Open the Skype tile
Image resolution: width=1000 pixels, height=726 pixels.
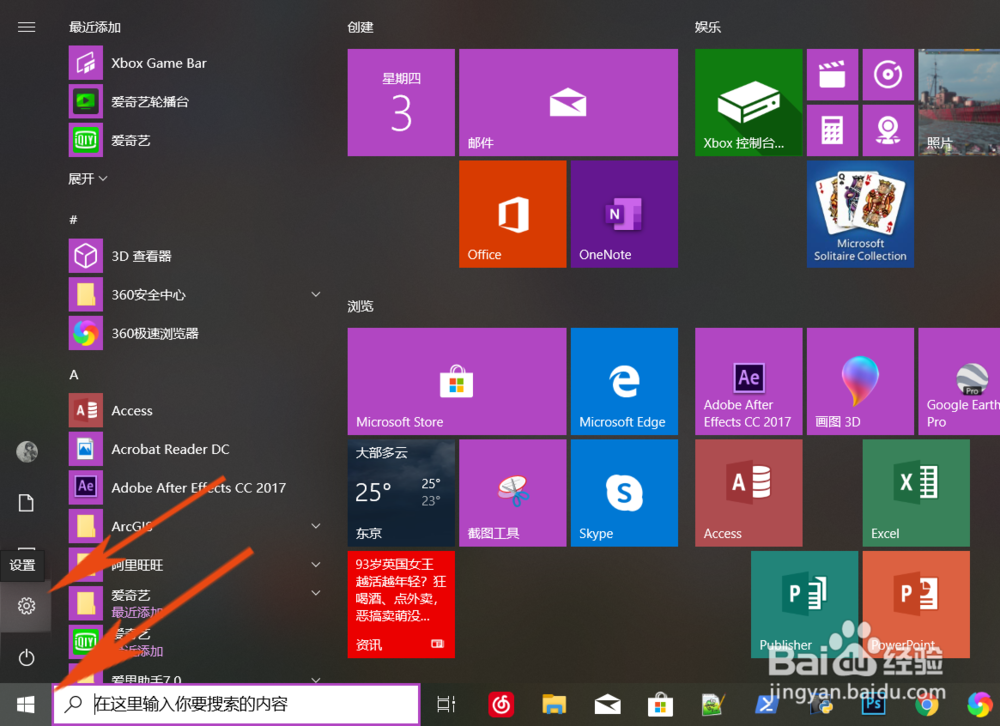(x=624, y=492)
